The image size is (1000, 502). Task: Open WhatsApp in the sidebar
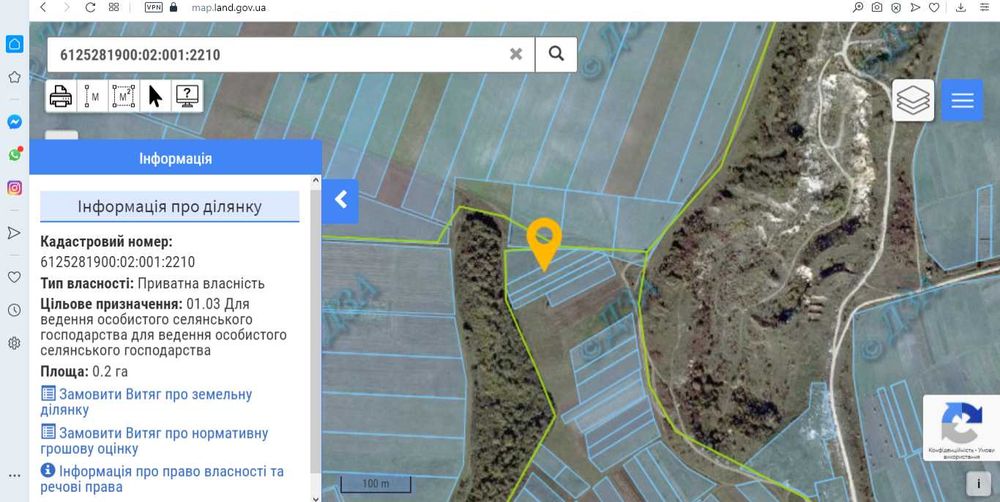[14, 155]
